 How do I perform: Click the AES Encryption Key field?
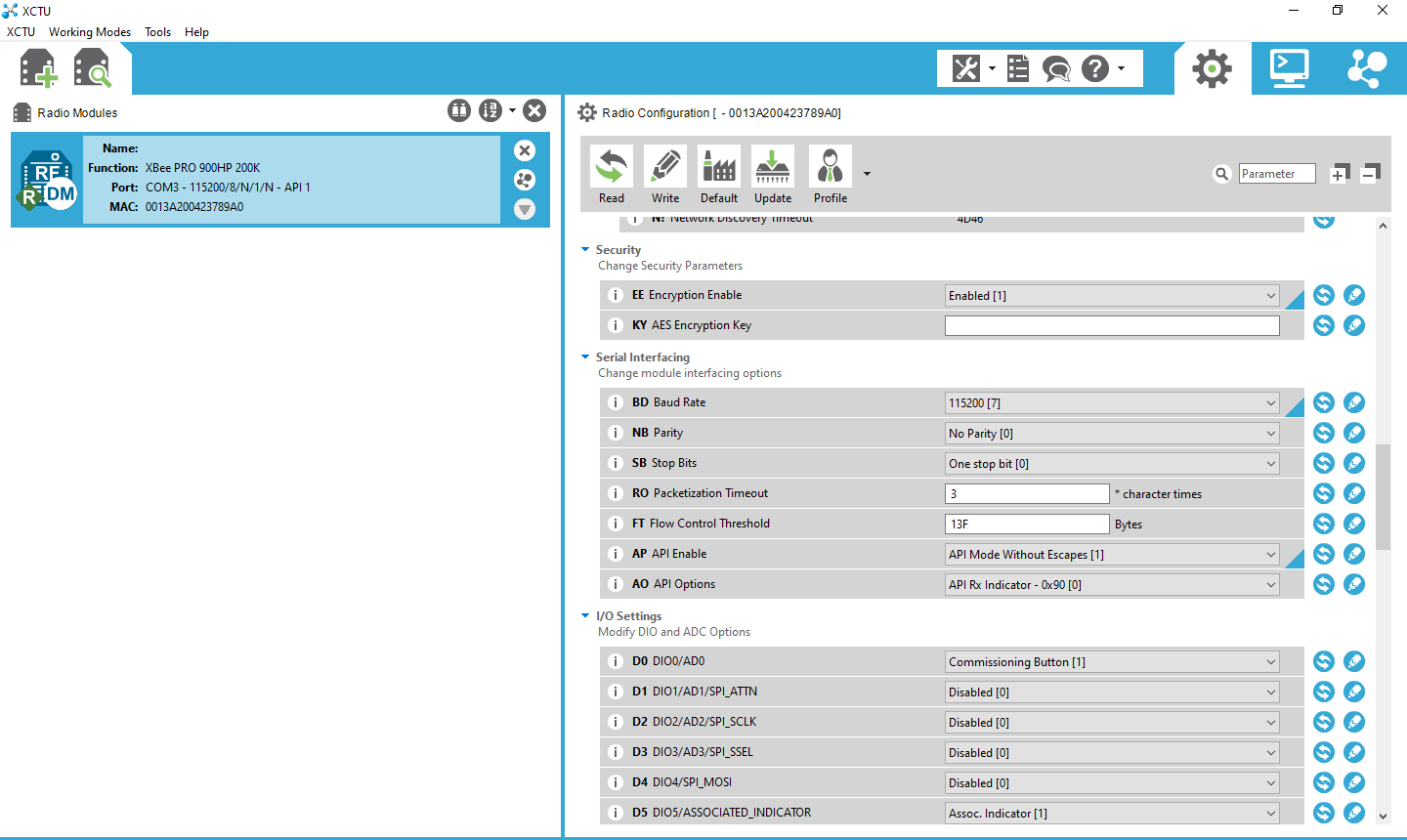pyautogui.click(x=1112, y=326)
